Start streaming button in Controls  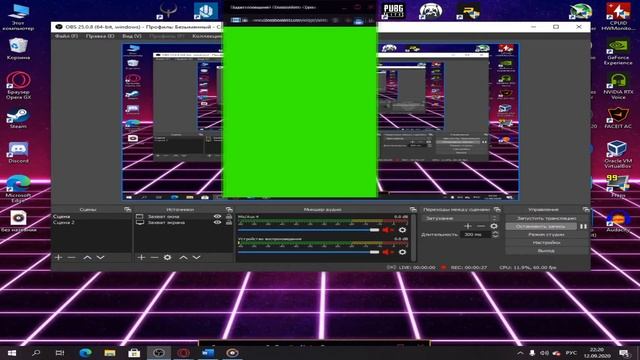[x=547, y=218]
